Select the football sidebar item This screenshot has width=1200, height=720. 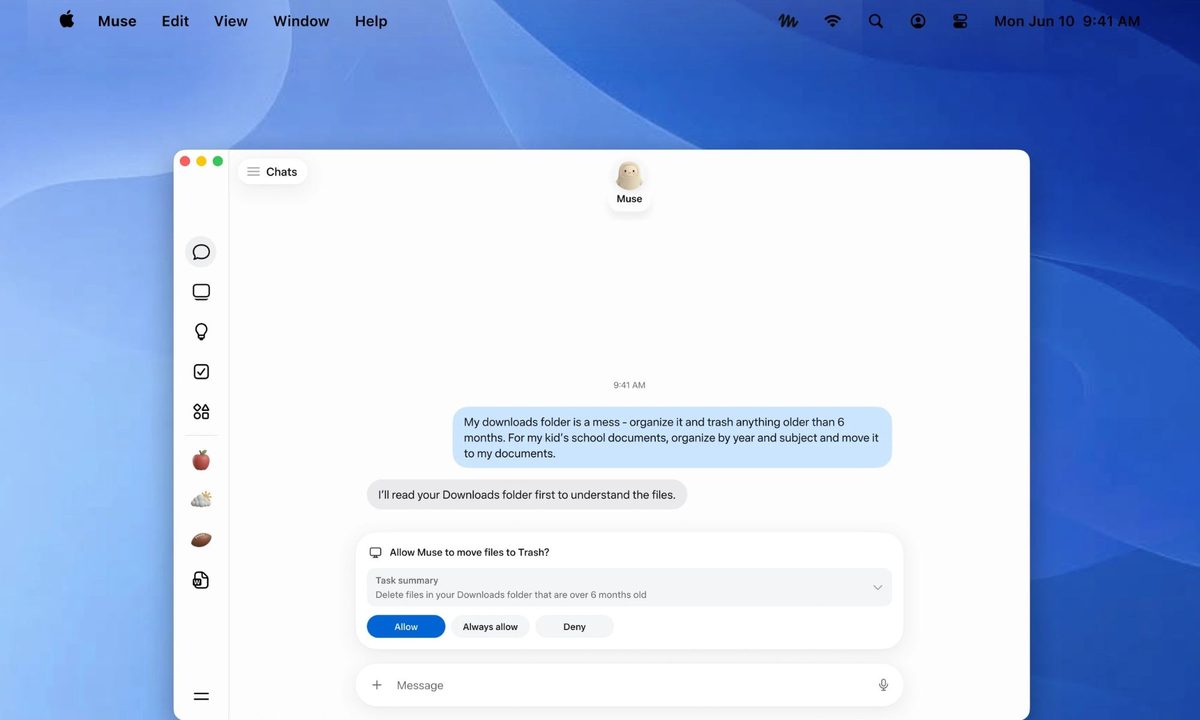[201, 540]
